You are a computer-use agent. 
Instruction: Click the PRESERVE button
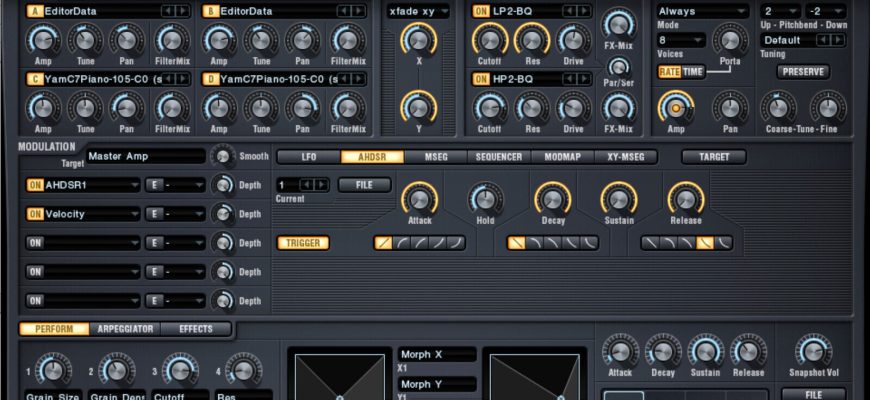coord(803,72)
